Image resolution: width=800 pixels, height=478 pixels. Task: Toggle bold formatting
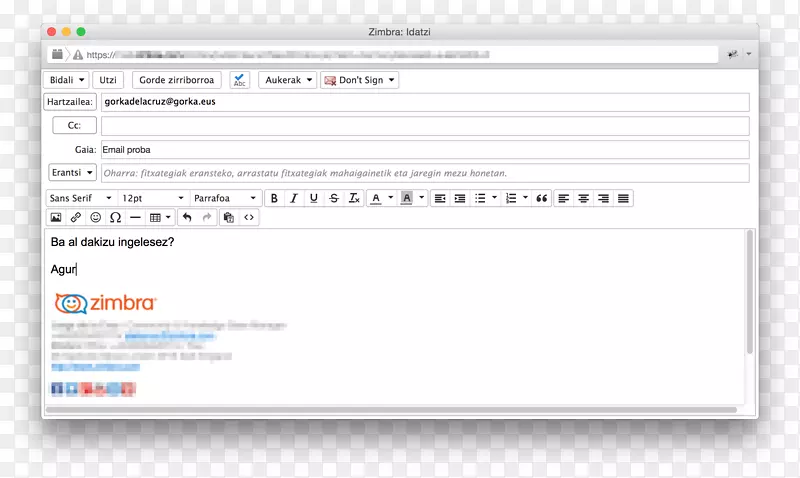tap(274, 198)
